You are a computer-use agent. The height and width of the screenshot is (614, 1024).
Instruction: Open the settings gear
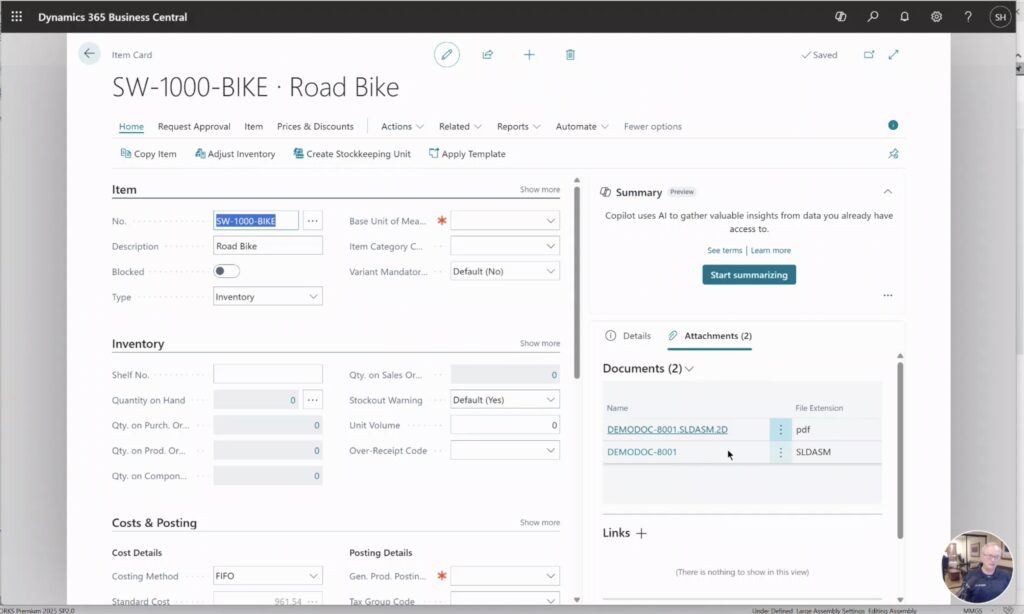936,17
